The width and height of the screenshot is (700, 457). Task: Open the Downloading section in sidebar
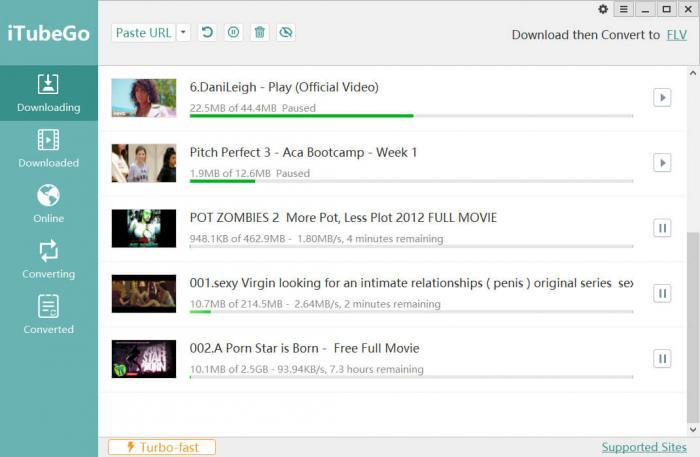point(49,93)
